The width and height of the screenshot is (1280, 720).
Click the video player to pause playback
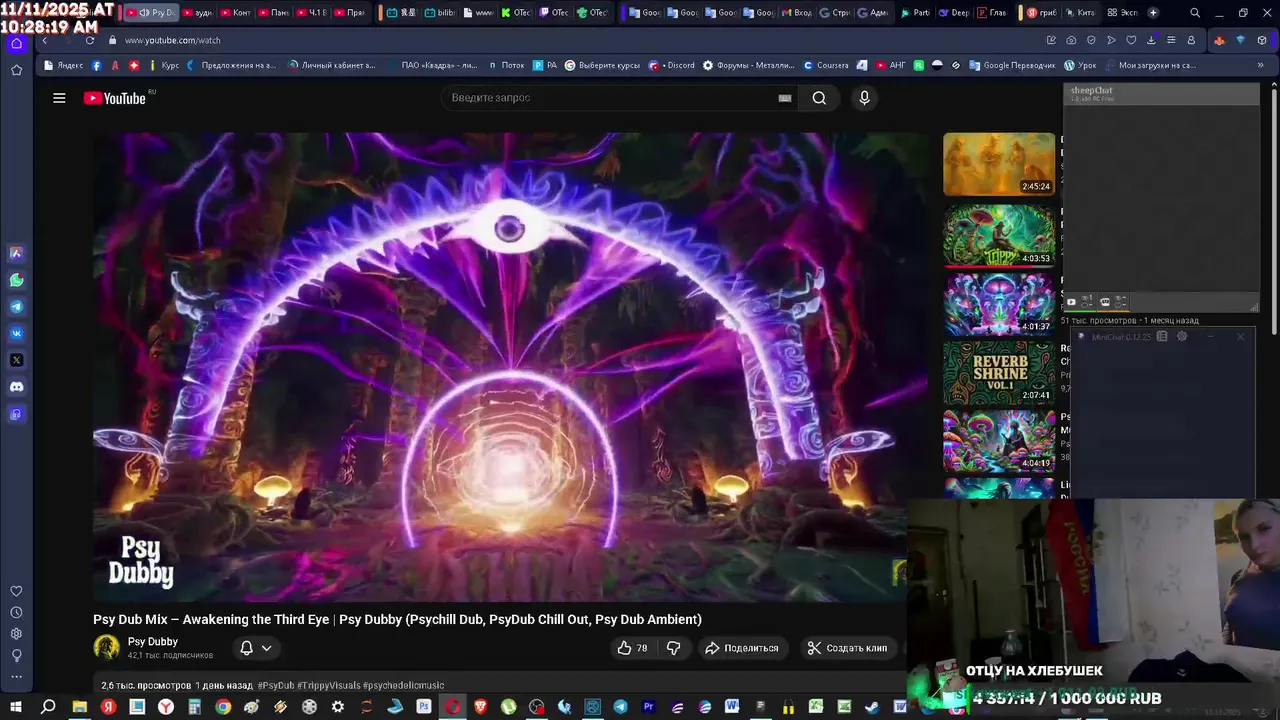[510, 366]
